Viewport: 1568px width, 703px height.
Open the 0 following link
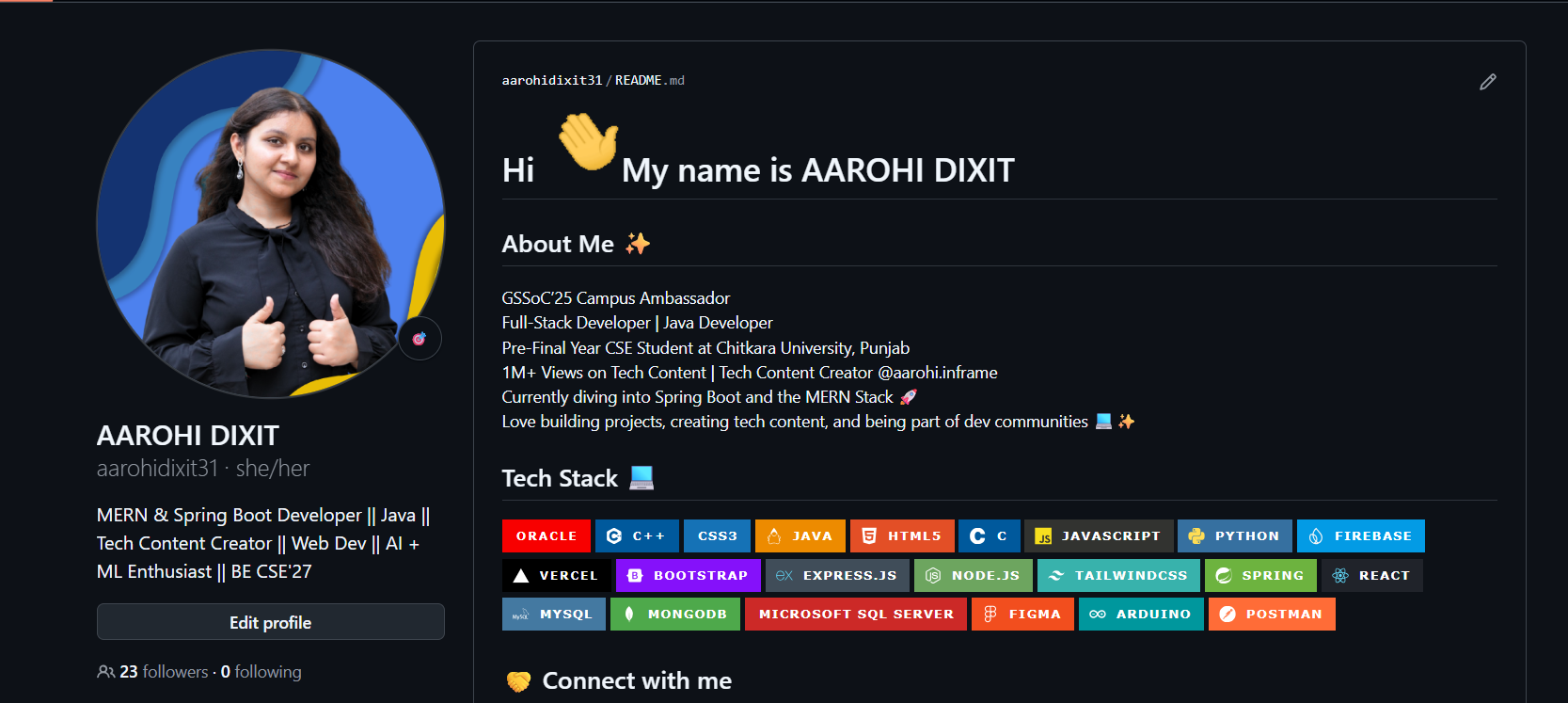pos(261,672)
